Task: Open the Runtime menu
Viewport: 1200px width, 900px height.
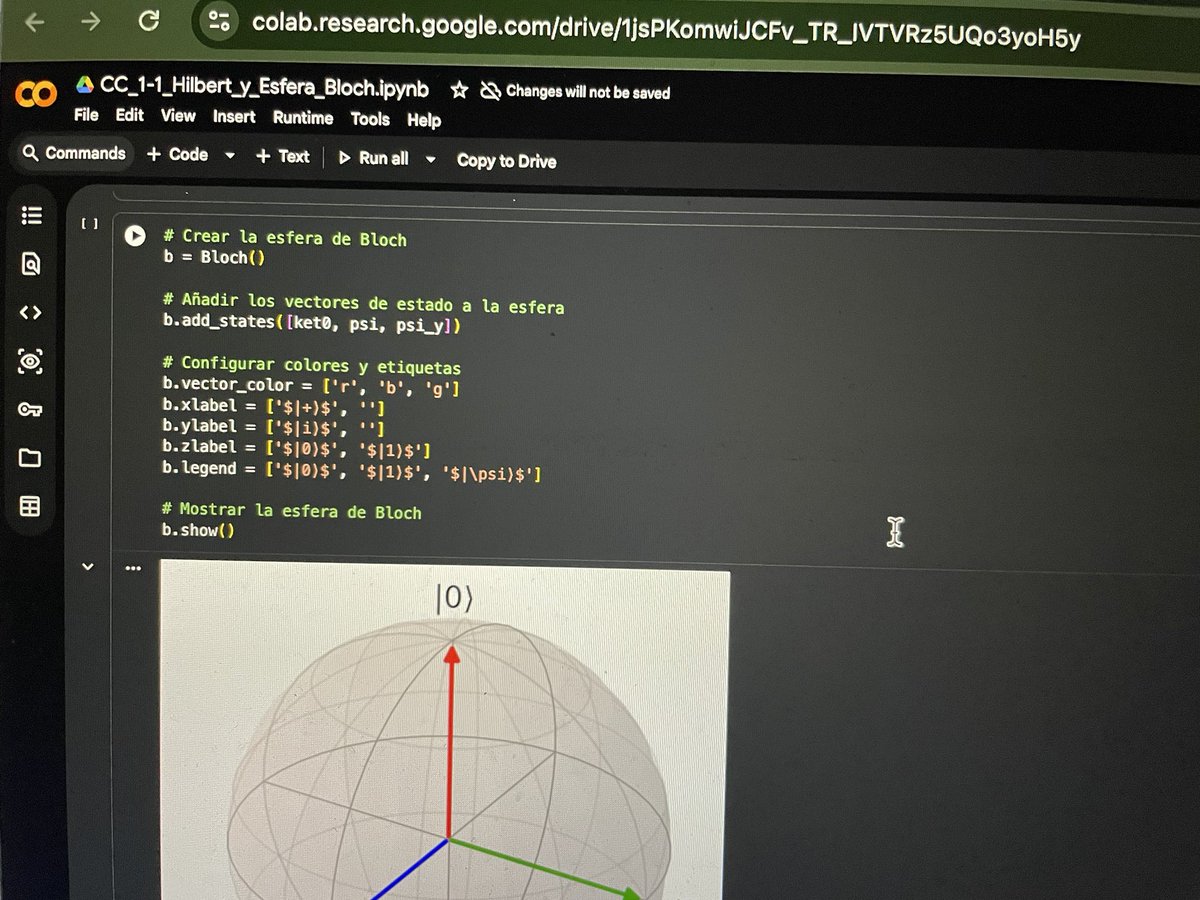Action: (x=303, y=118)
